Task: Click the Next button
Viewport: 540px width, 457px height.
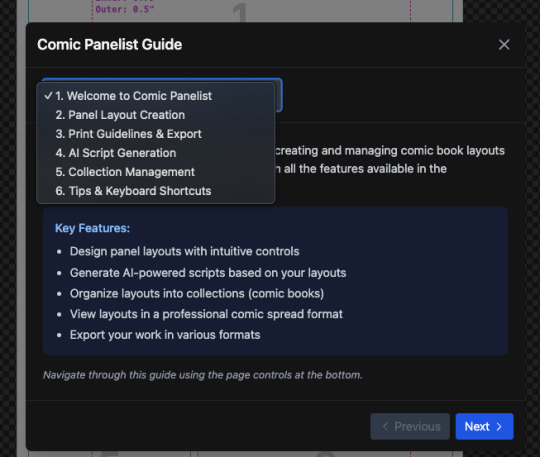Action: click(484, 426)
